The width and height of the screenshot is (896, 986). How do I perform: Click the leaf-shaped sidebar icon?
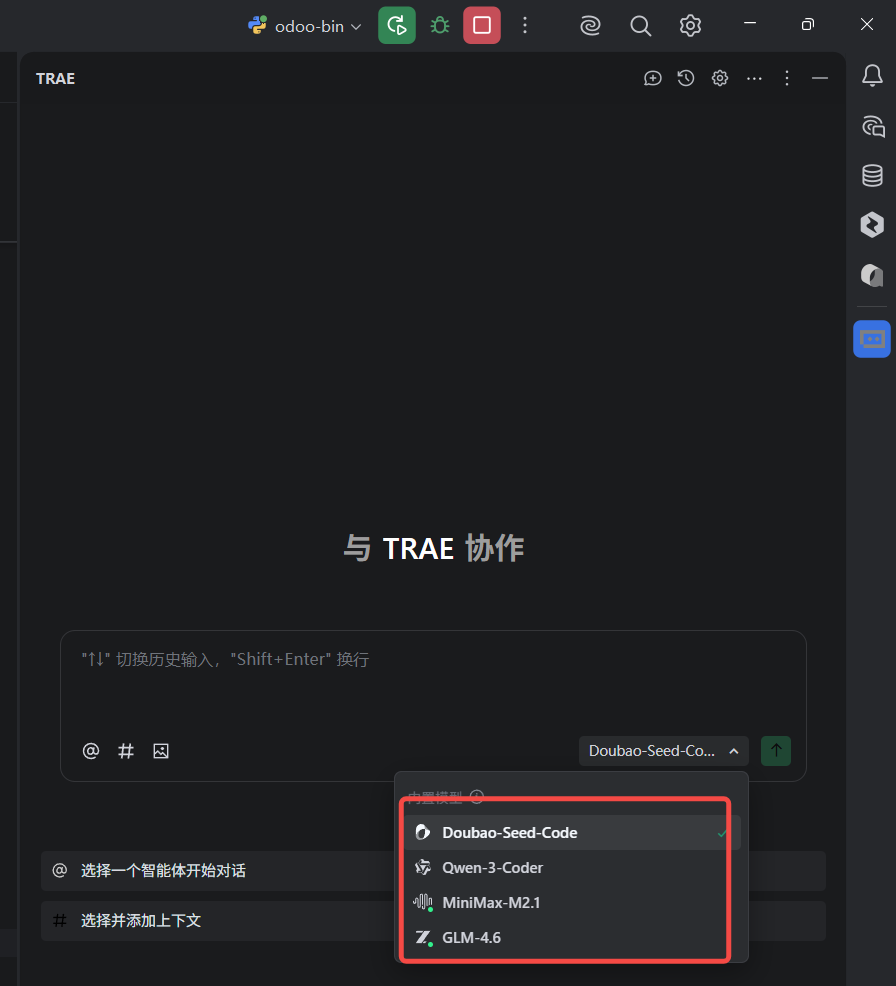872,275
